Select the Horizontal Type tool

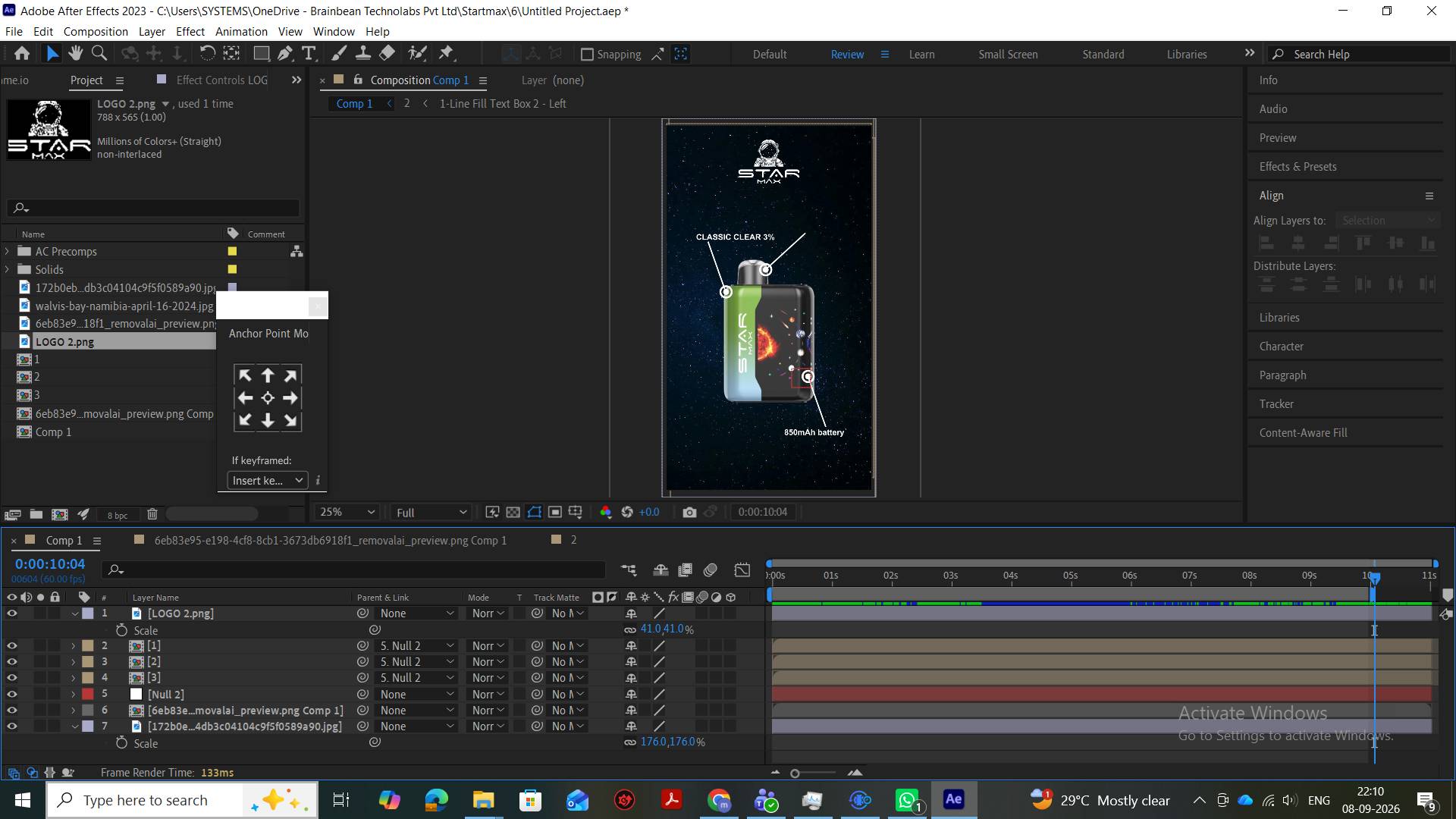click(x=309, y=53)
